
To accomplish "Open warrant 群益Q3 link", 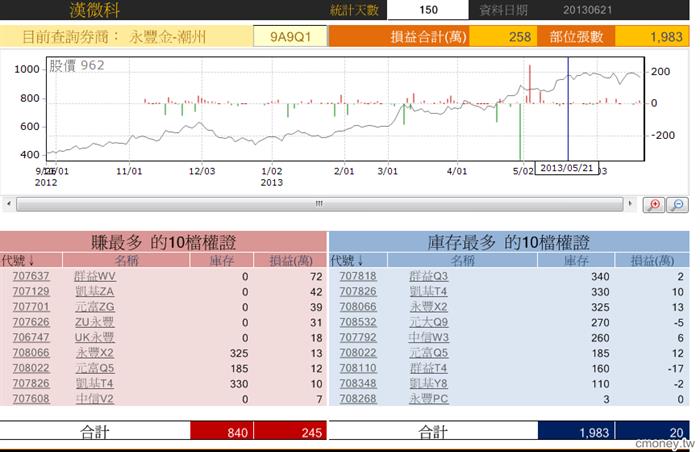I will 429,276.
